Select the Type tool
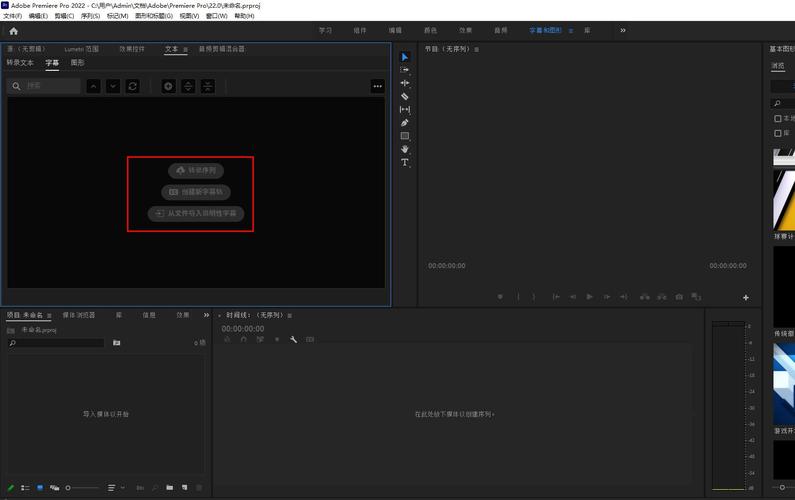This screenshot has height=500, width=795. [405, 162]
